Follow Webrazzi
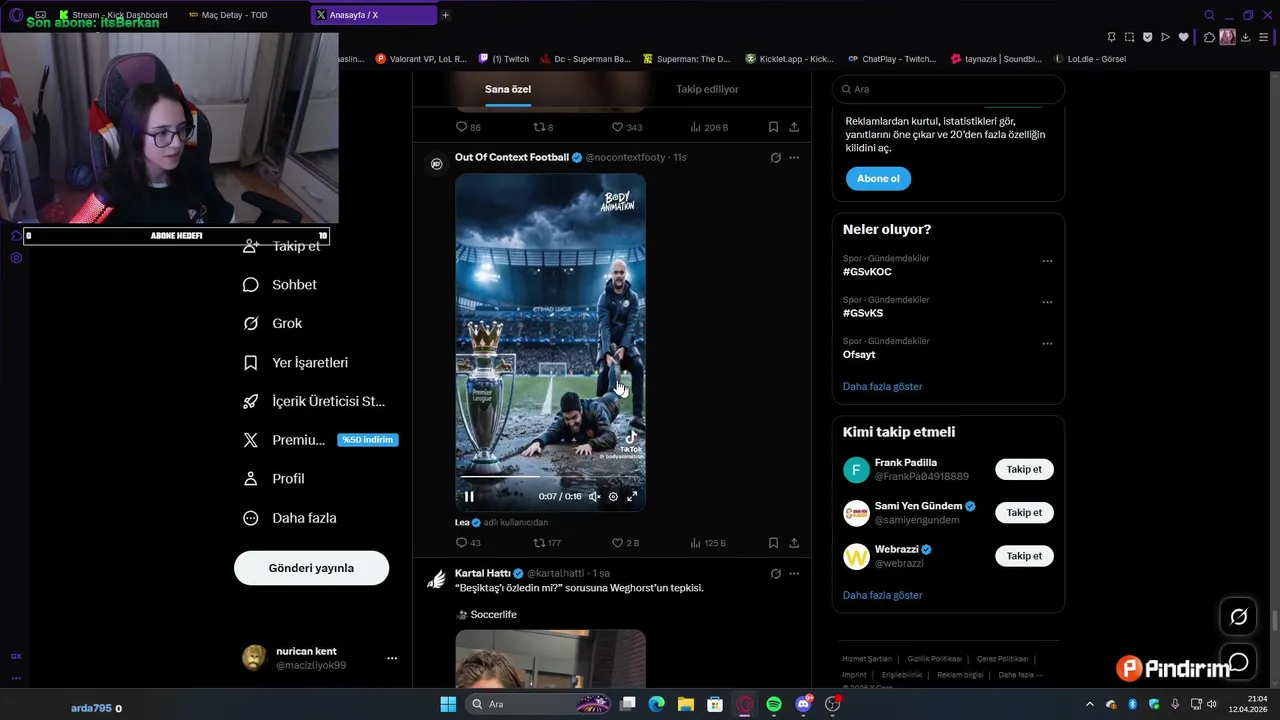Image resolution: width=1280 pixels, height=720 pixels. coord(1024,556)
